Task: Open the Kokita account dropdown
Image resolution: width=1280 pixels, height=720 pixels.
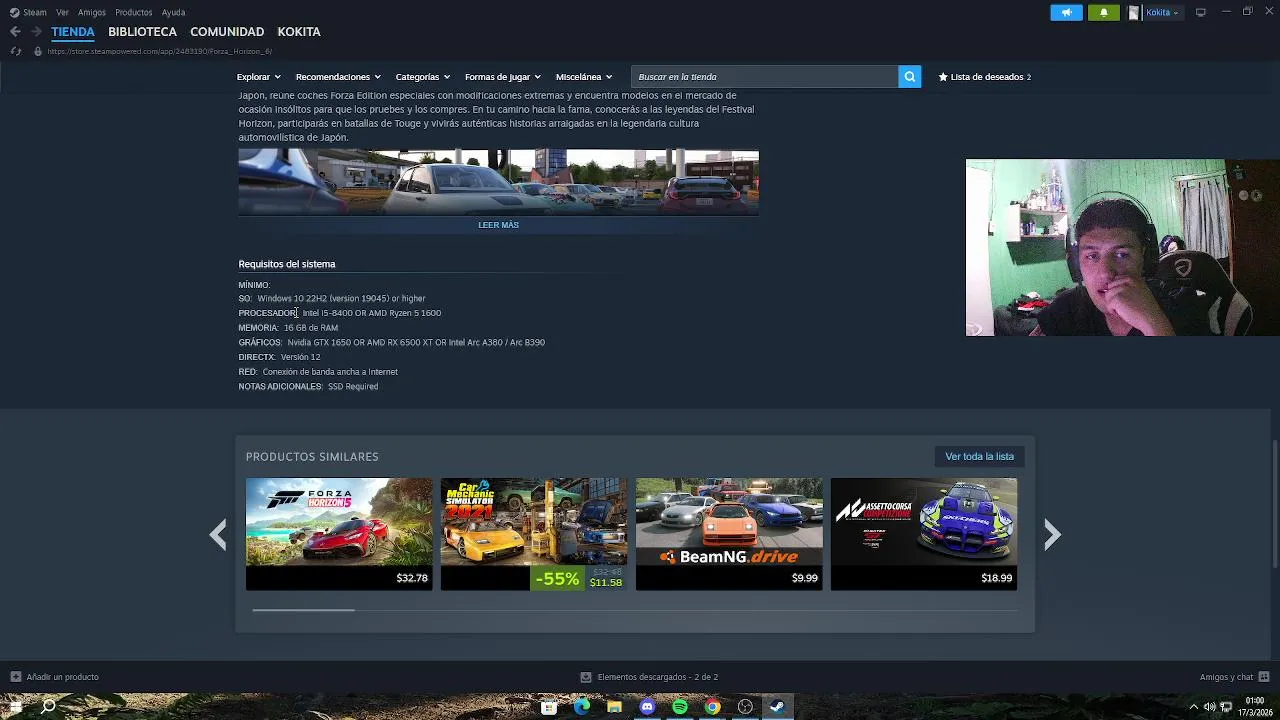Action: pyautogui.click(x=1162, y=12)
